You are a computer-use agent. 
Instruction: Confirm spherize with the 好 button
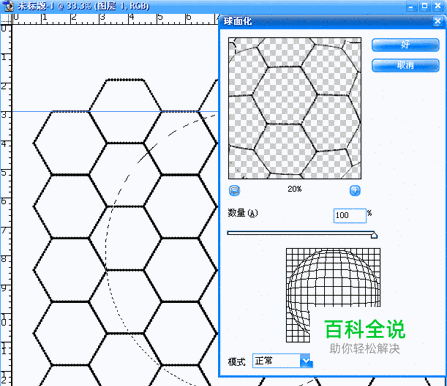[405, 45]
